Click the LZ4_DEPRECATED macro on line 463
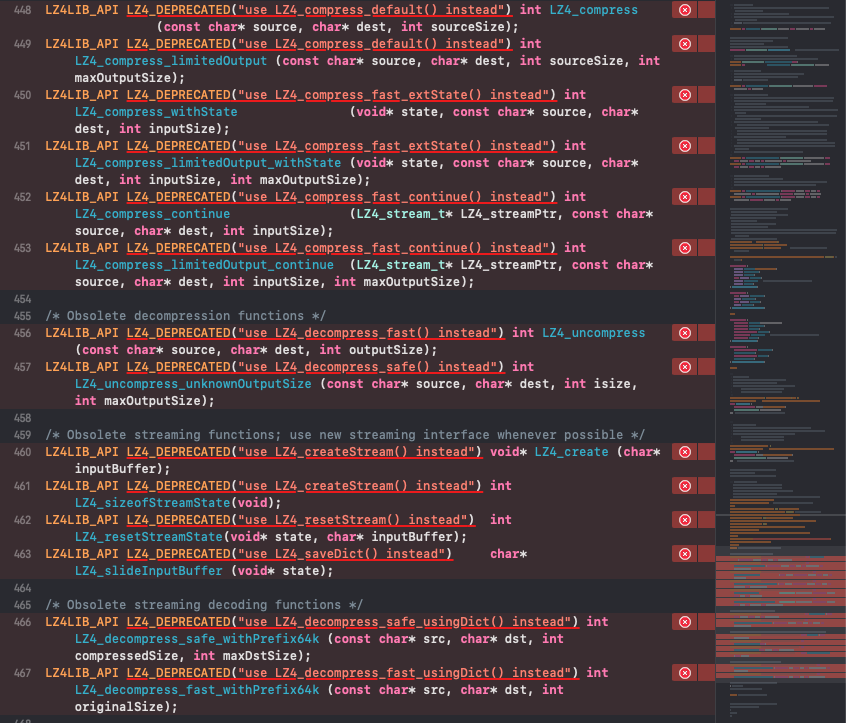This screenshot has height=723, width=846. click(x=178, y=554)
